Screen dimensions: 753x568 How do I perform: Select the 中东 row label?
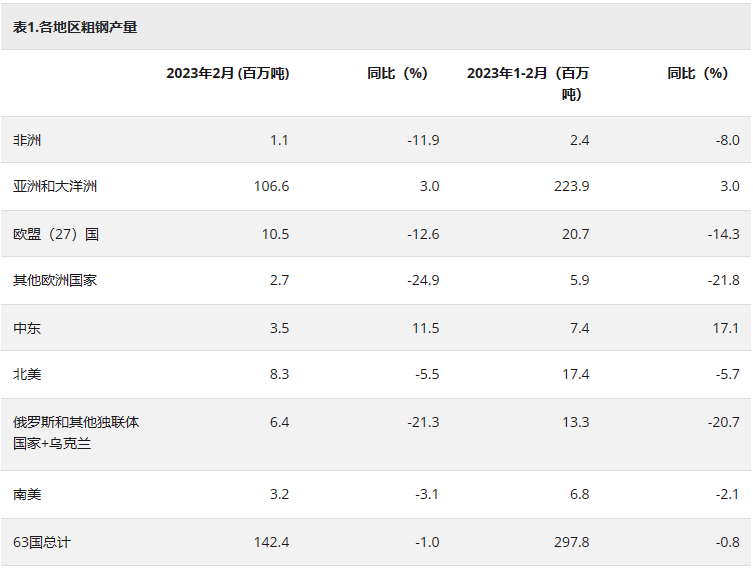point(28,328)
